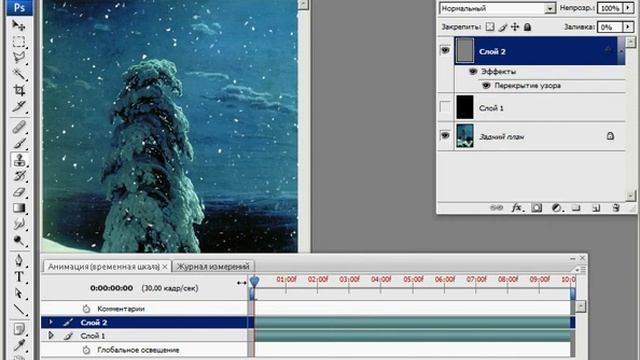This screenshot has height=360, width=640.
Task: Open the opacity slider arrow
Action: (629, 8)
